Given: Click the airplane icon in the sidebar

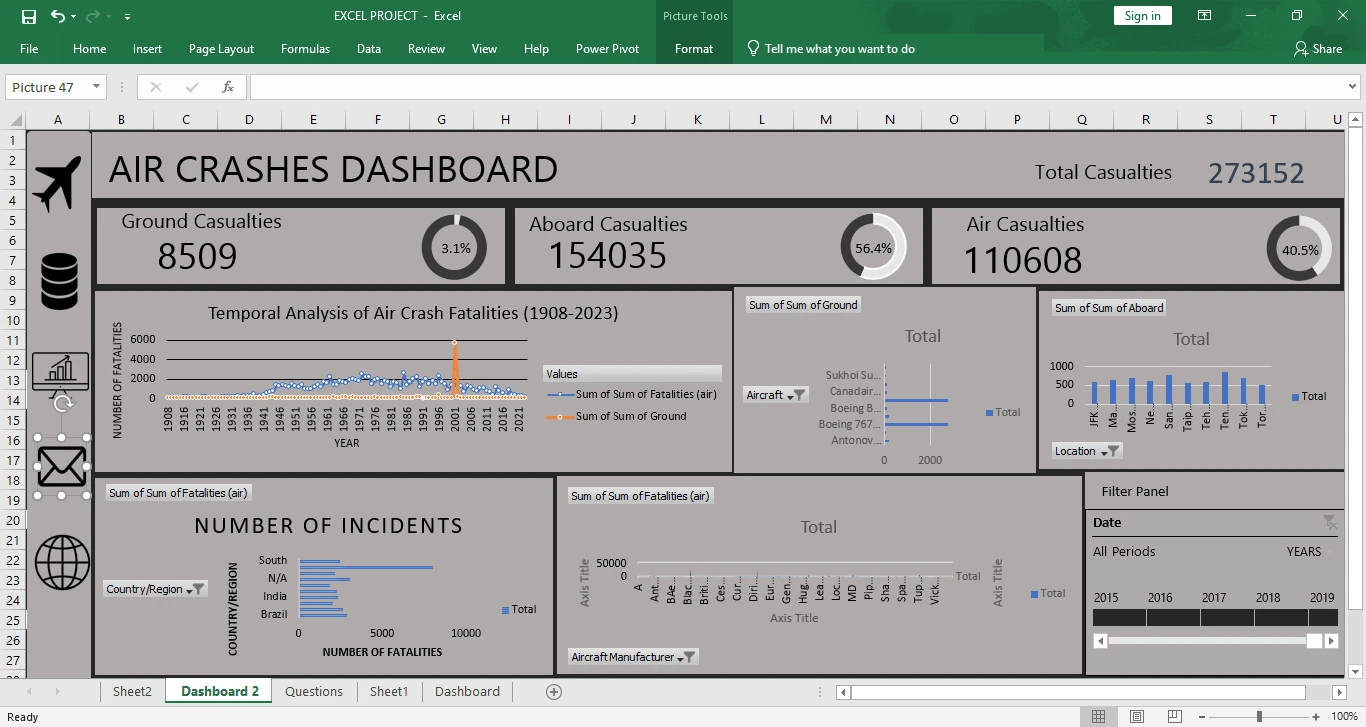Looking at the screenshot, I should click(x=57, y=183).
